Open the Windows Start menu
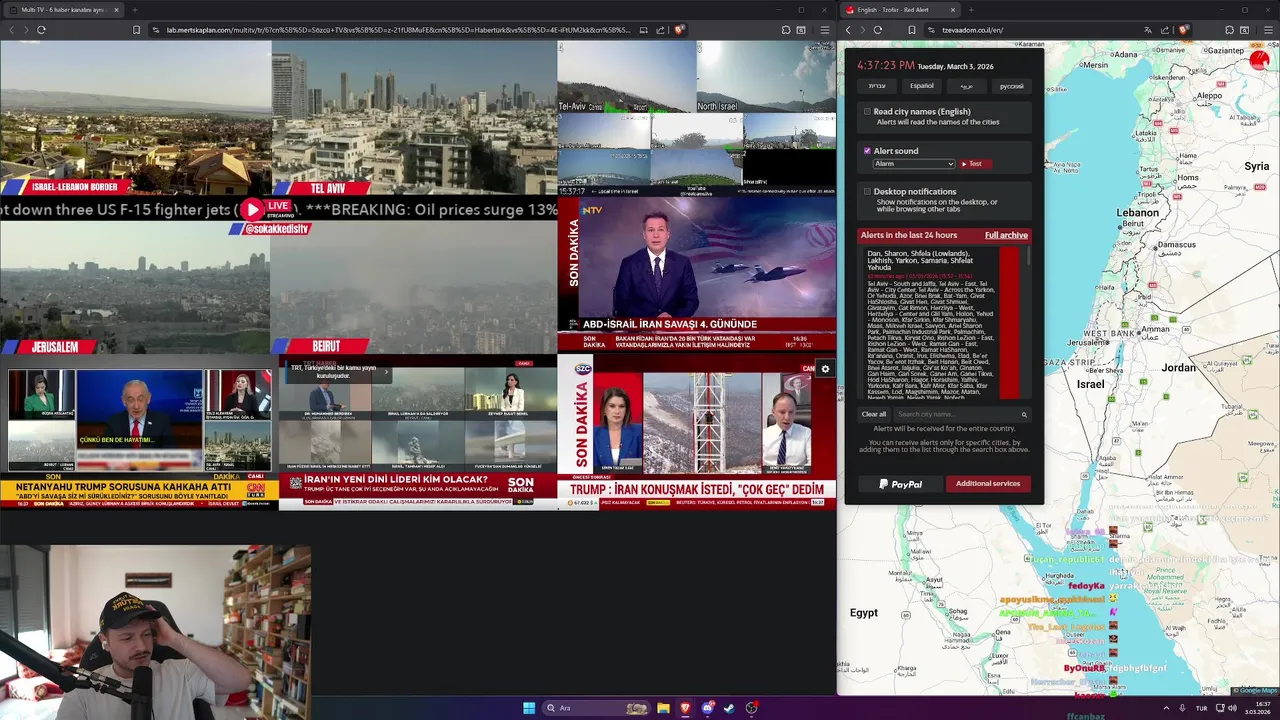This screenshot has width=1280, height=720. tap(529, 708)
